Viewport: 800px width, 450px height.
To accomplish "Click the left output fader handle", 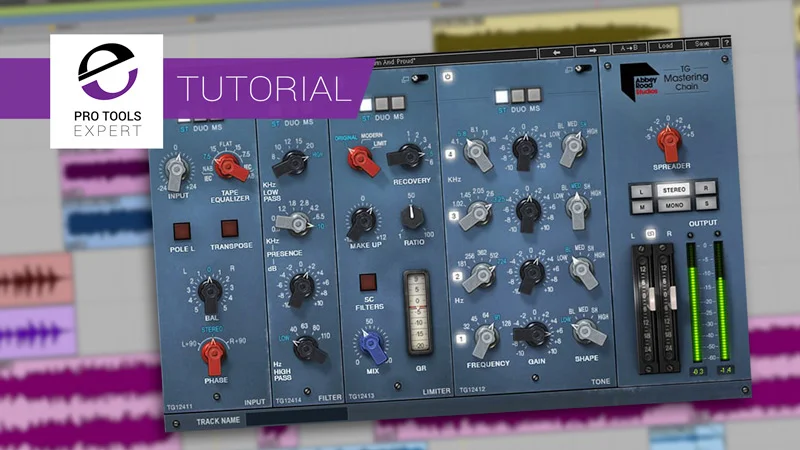I will pos(652,299).
